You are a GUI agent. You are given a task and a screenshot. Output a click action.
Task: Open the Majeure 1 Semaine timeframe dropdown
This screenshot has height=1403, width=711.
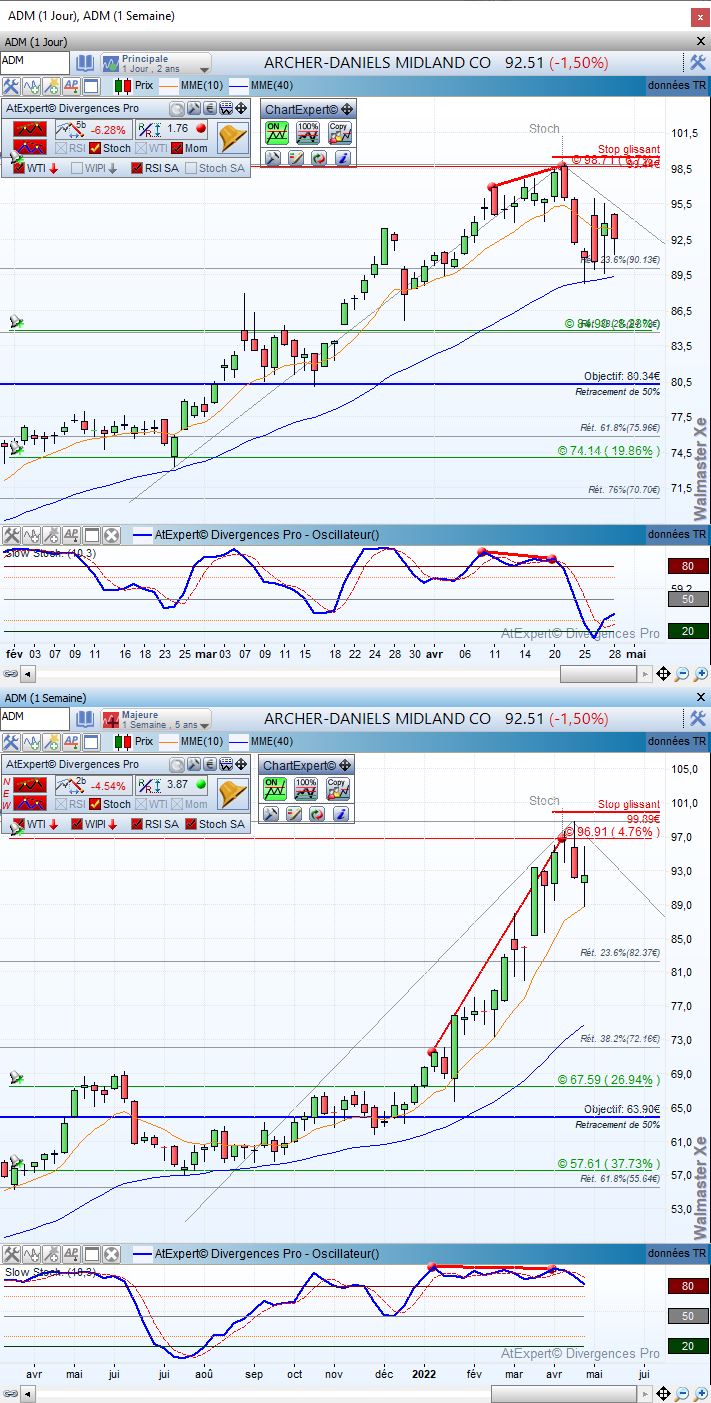click(x=155, y=719)
